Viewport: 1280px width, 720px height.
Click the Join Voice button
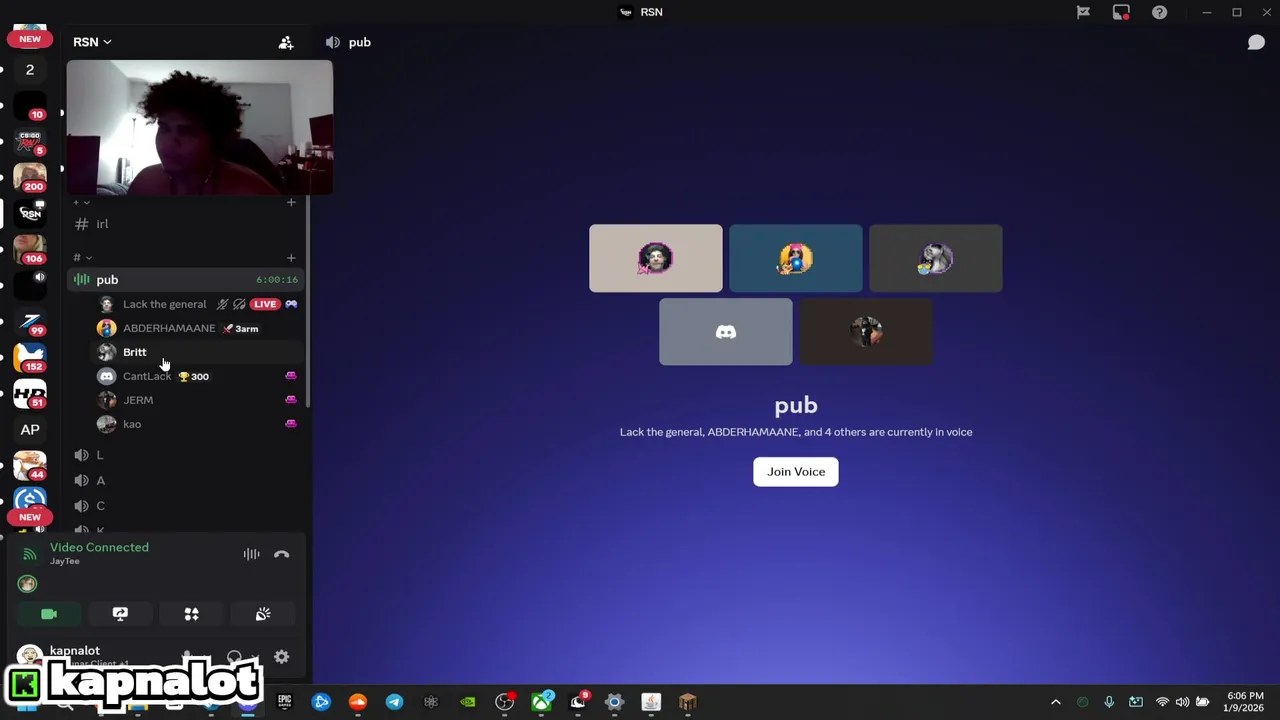point(796,472)
